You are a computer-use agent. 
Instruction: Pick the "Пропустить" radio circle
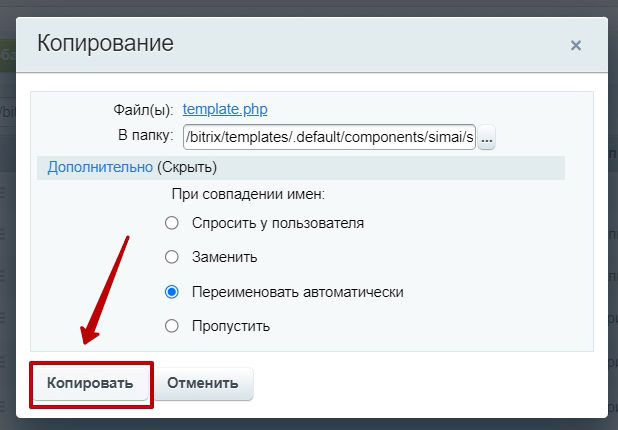click(172, 326)
